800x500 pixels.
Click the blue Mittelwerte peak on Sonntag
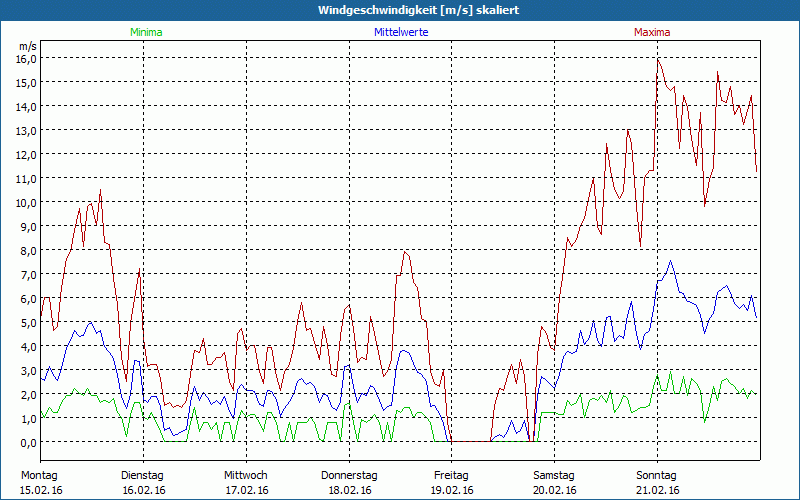tap(670, 261)
